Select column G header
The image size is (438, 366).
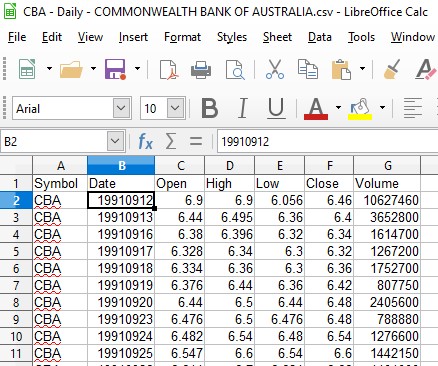point(387,166)
